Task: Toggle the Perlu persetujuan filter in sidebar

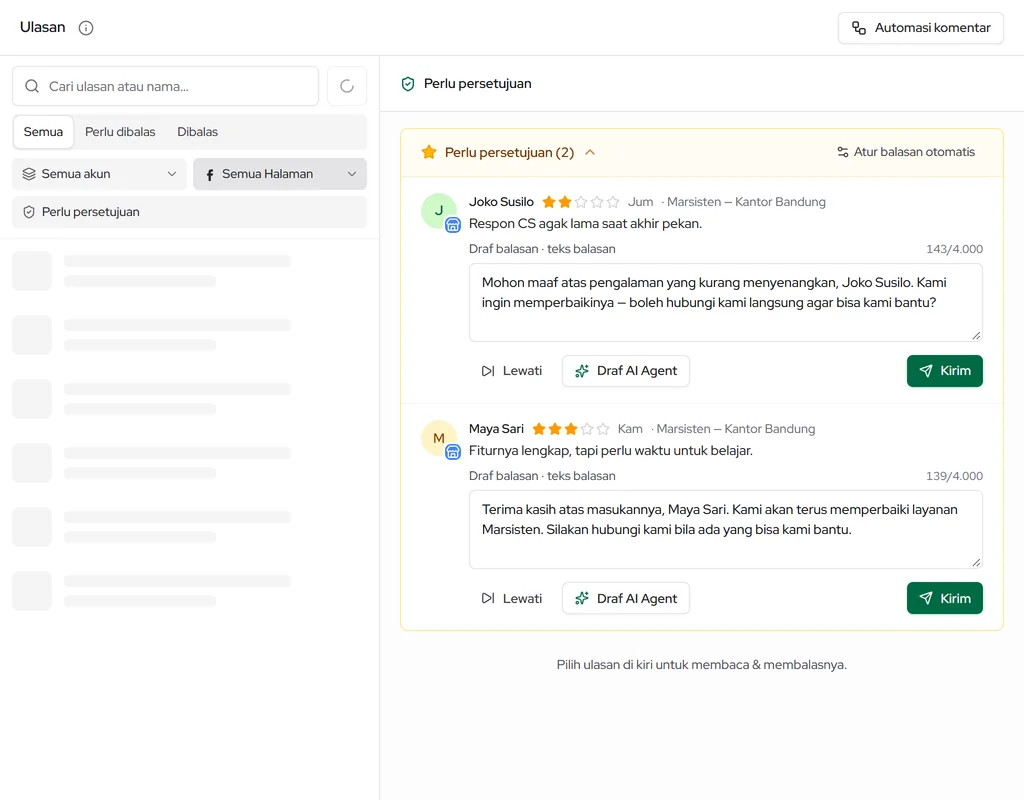Action: [x=189, y=212]
